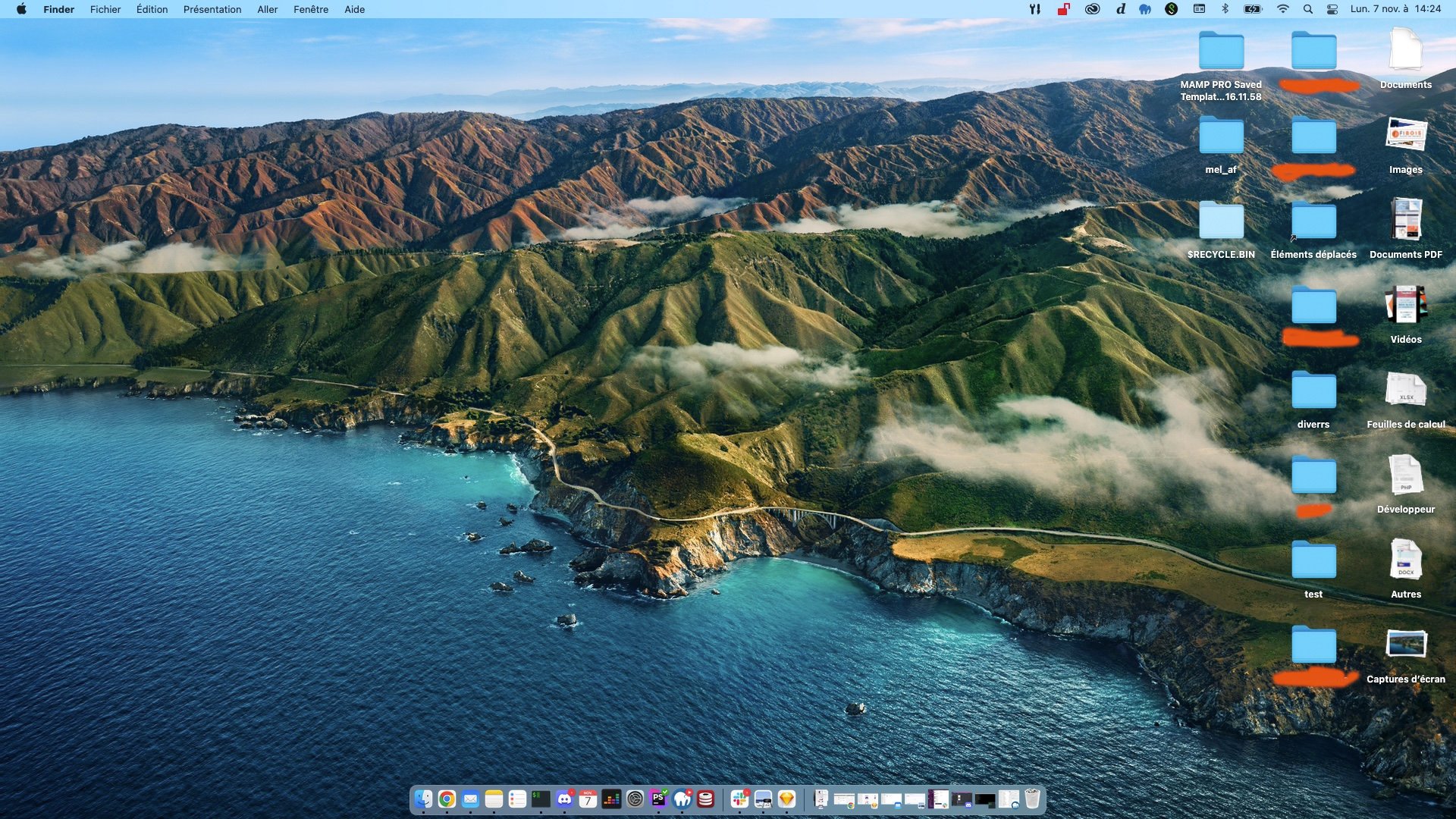
Task: Expand the Captures d'écran stack
Action: [1405, 645]
